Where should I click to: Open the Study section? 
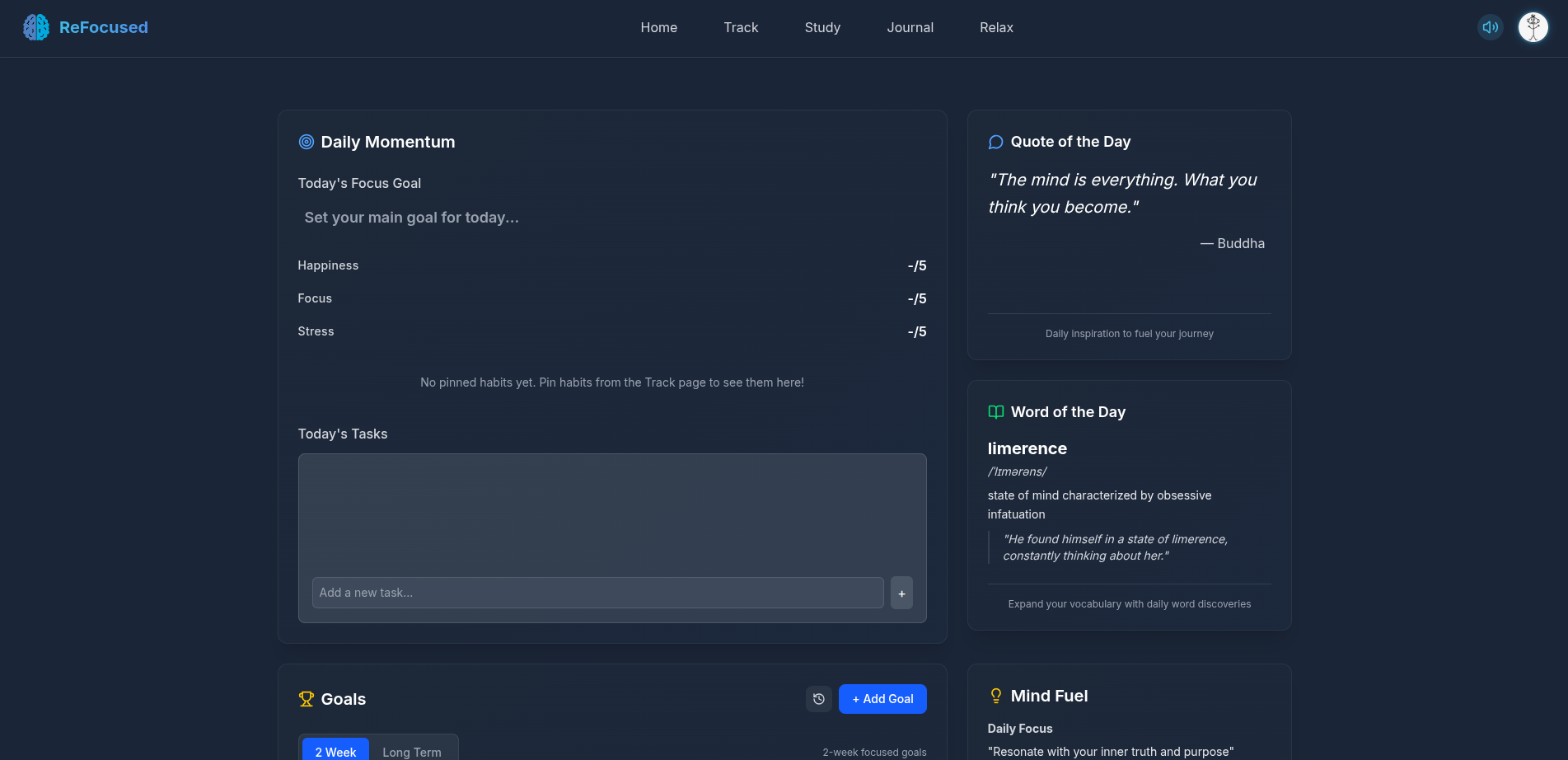821,27
